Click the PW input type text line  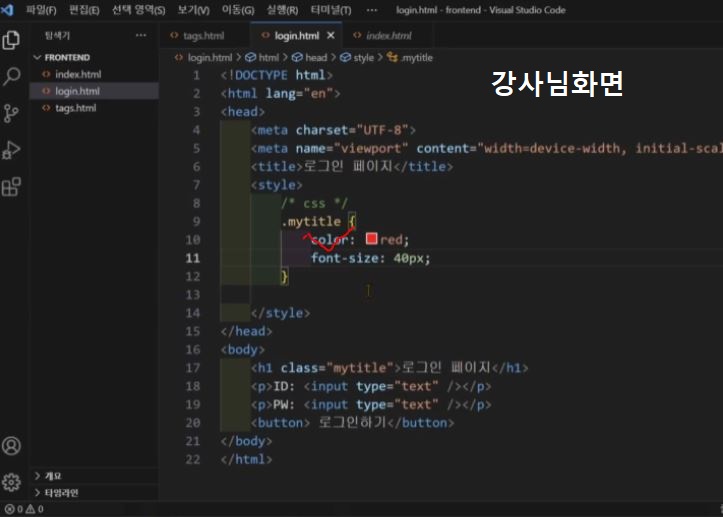[371, 404]
